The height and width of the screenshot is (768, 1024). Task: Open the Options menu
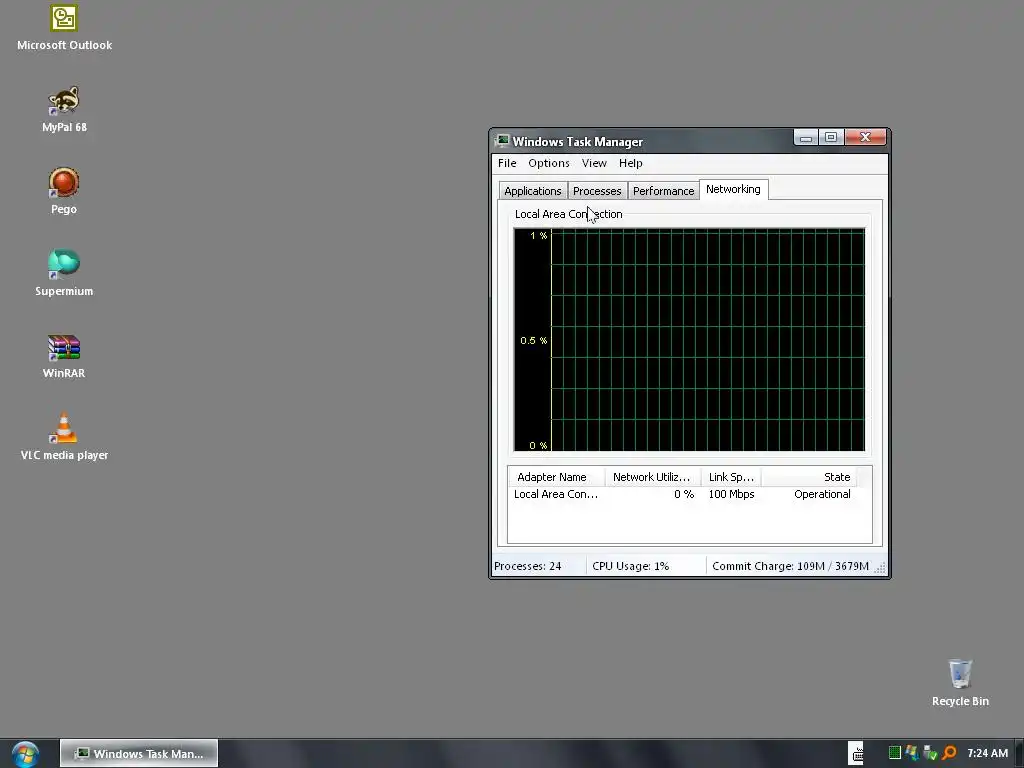click(x=549, y=163)
